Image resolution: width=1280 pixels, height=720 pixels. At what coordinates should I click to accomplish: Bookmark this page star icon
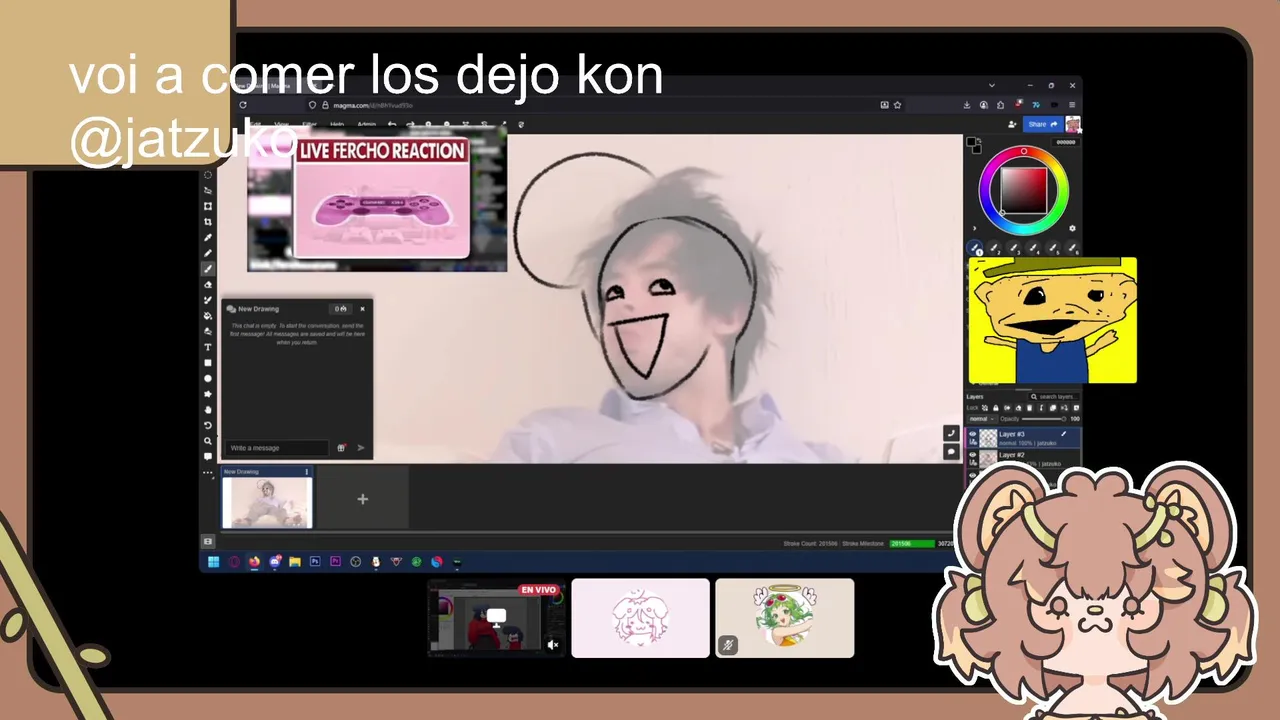pyautogui.click(x=897, y=104)
